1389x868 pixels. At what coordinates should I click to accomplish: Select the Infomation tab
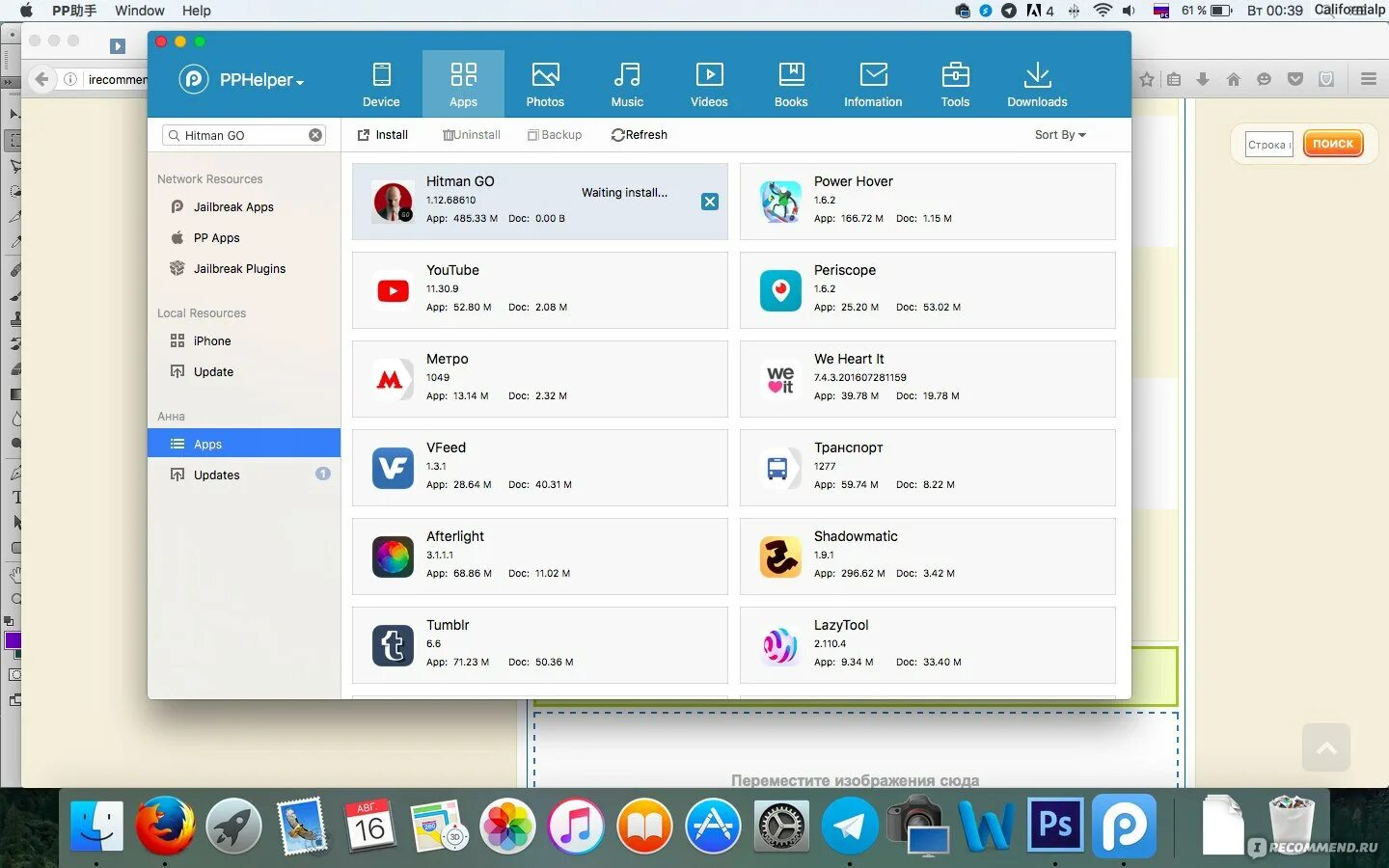pos(873,84)
